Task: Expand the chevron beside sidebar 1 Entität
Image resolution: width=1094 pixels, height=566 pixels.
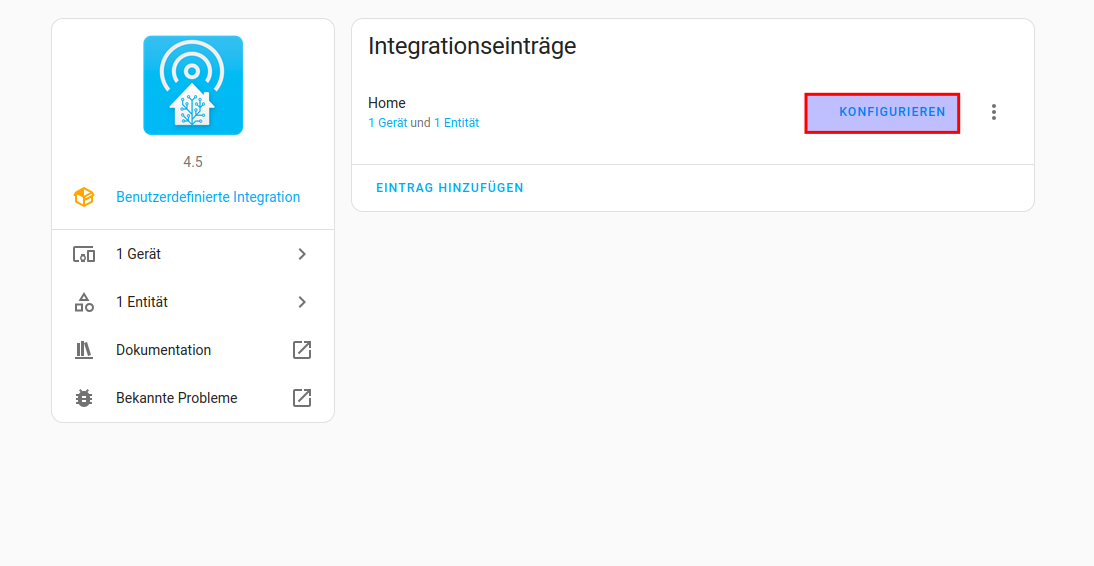Action: tap(302, 302)
